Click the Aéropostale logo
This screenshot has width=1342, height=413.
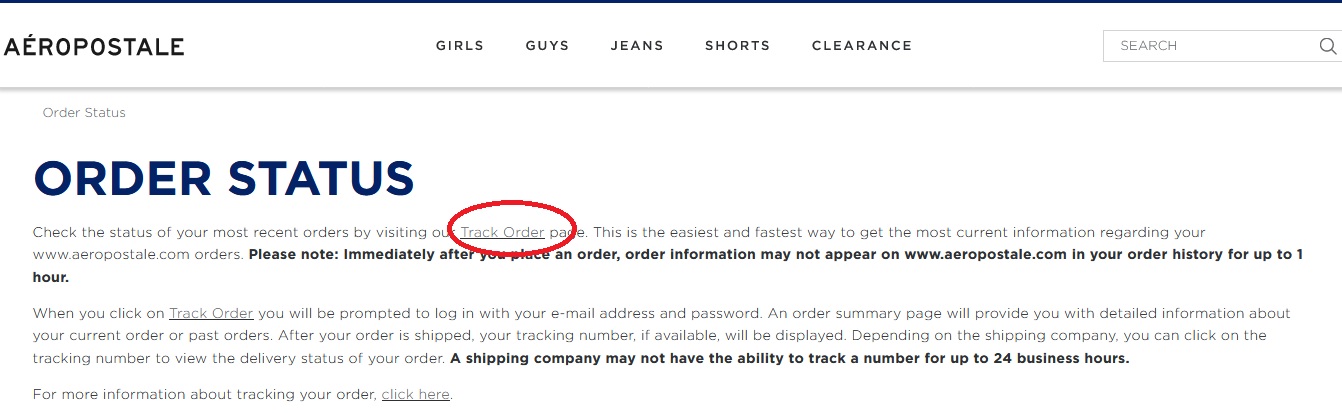pos(94,46)
